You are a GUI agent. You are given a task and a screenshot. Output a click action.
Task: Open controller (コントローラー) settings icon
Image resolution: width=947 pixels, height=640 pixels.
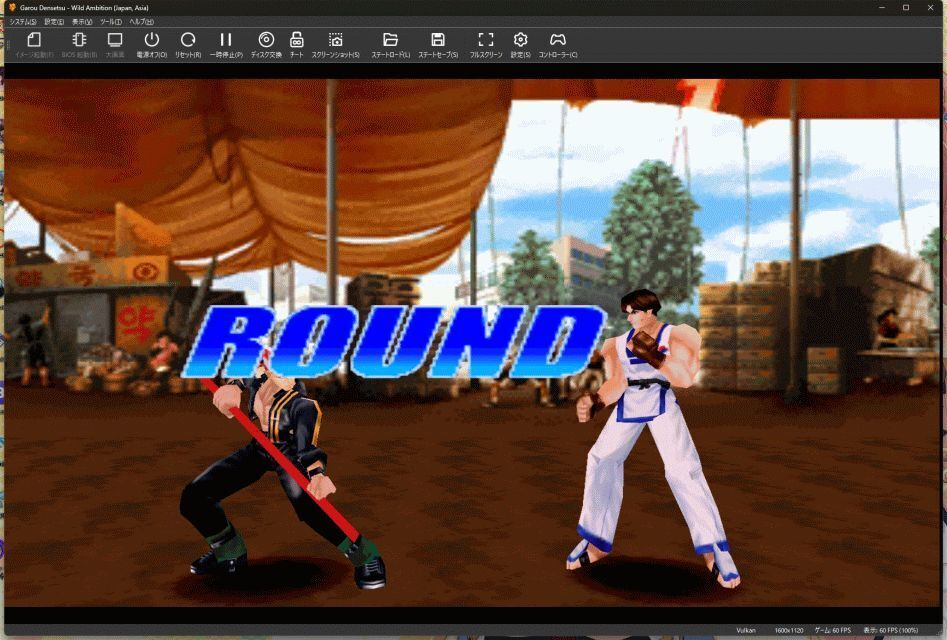[x=558, y=40]
